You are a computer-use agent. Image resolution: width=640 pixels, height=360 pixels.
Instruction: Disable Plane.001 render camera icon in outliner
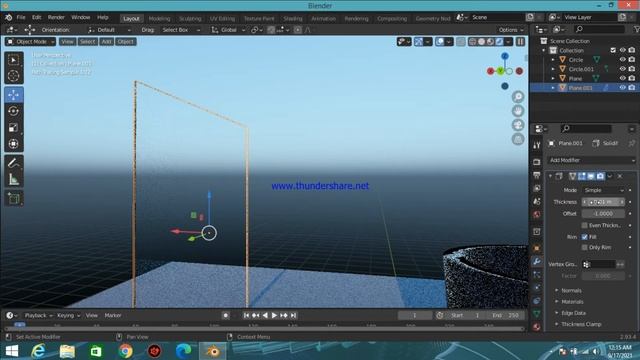click(x=632, y=88)
